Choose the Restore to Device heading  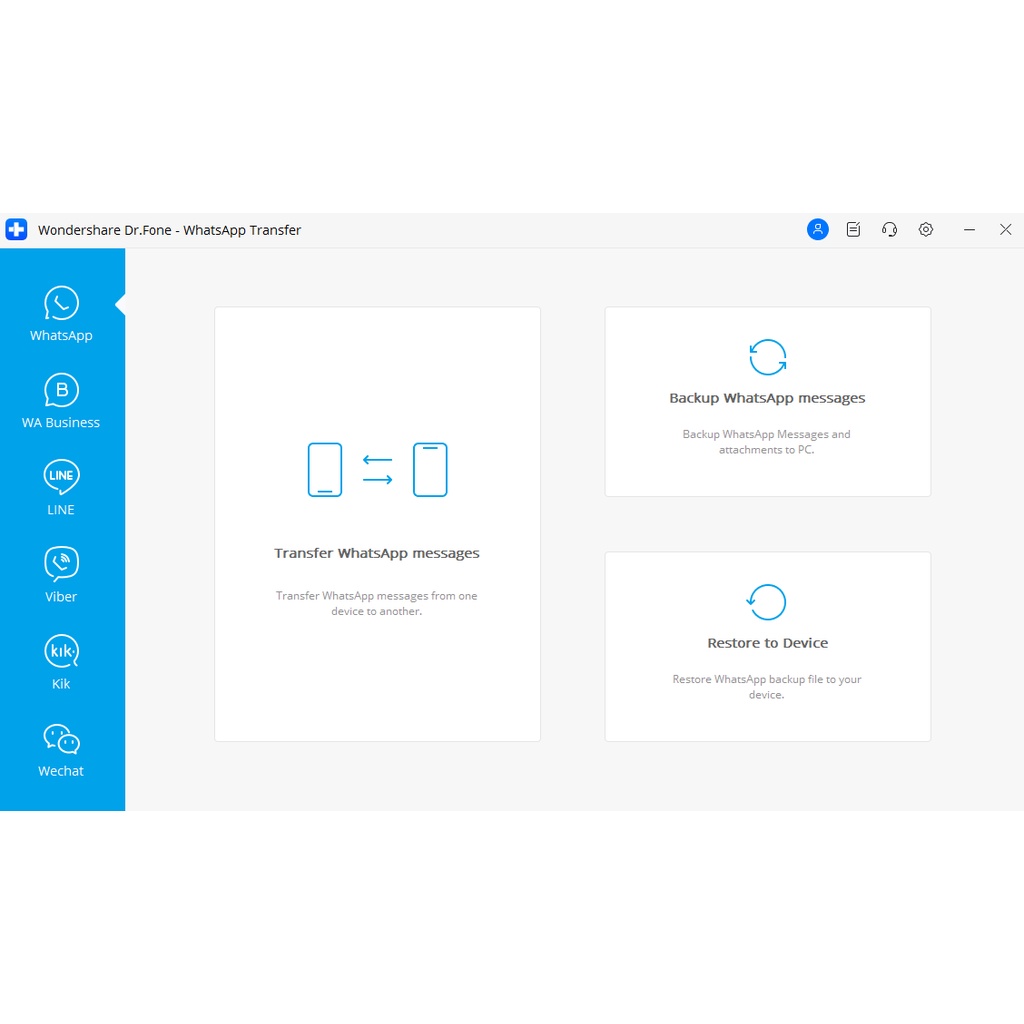767,643
